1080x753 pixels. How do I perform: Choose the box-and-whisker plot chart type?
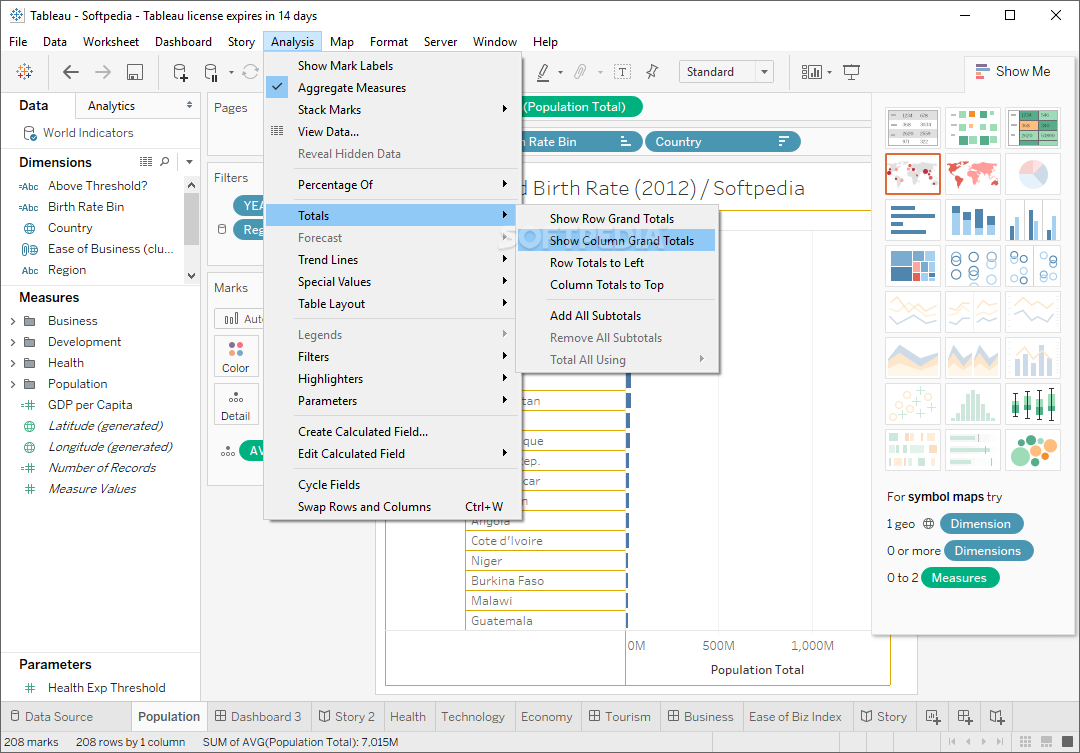coord(1032,404)
